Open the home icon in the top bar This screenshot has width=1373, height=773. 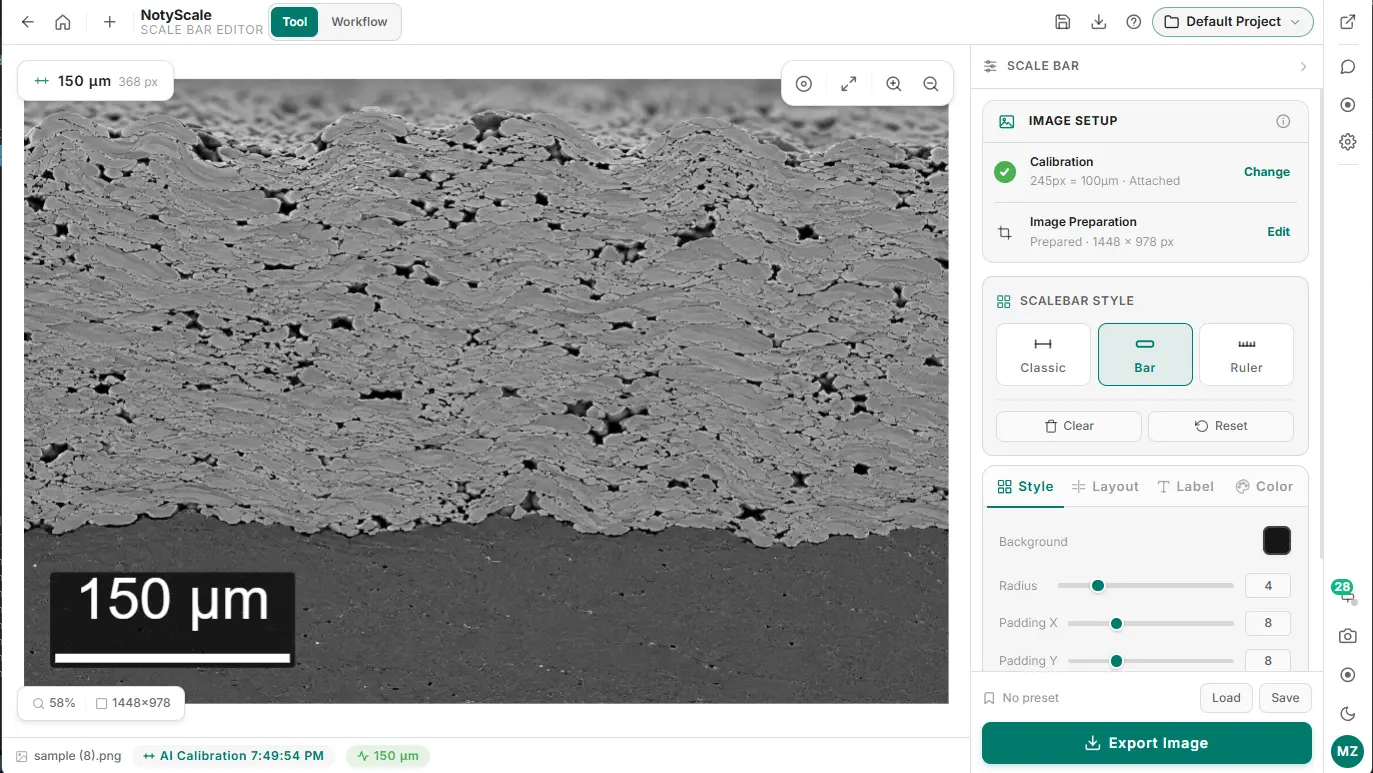click(63, 22)
